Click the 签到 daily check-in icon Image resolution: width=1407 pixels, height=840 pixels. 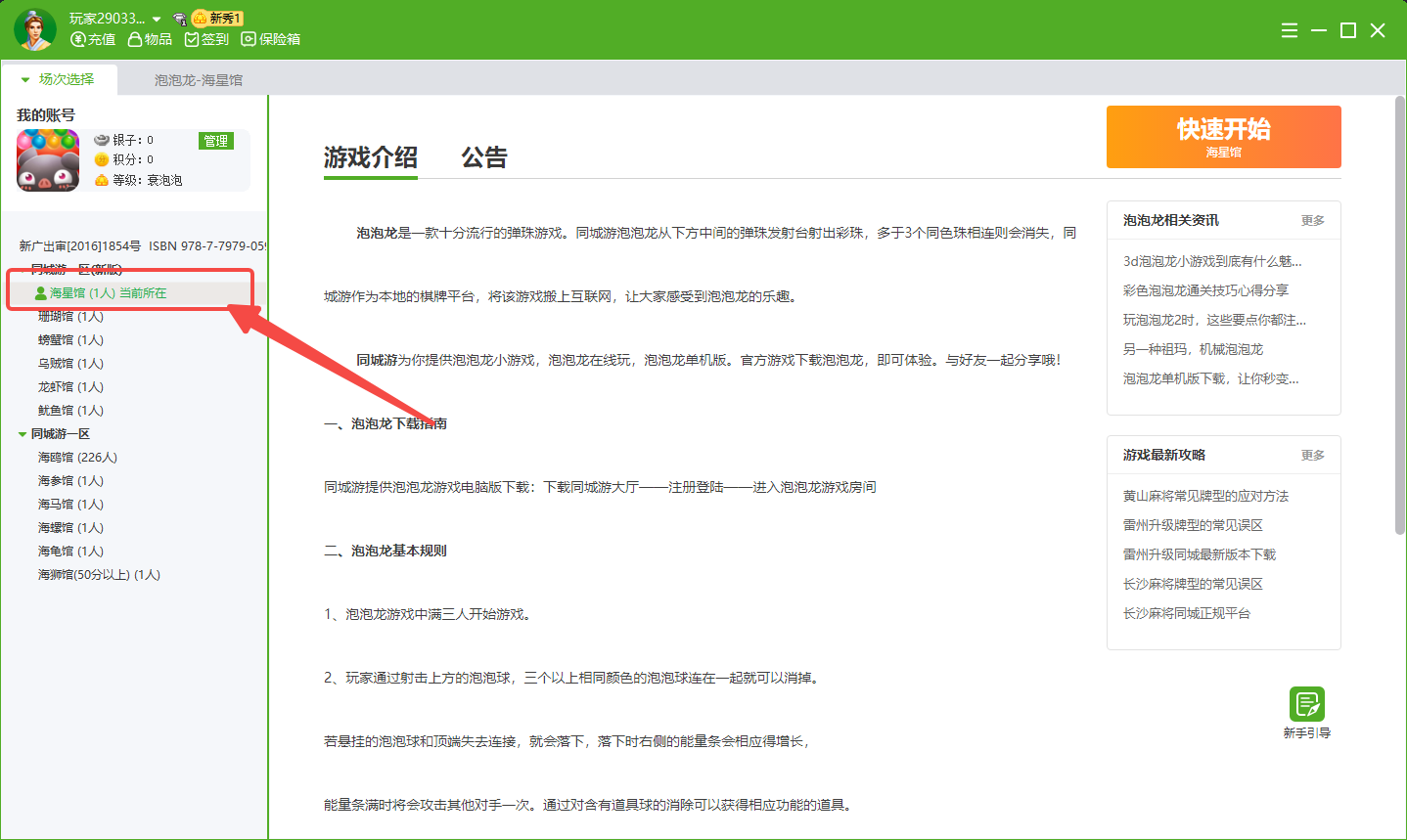(192, 39)
